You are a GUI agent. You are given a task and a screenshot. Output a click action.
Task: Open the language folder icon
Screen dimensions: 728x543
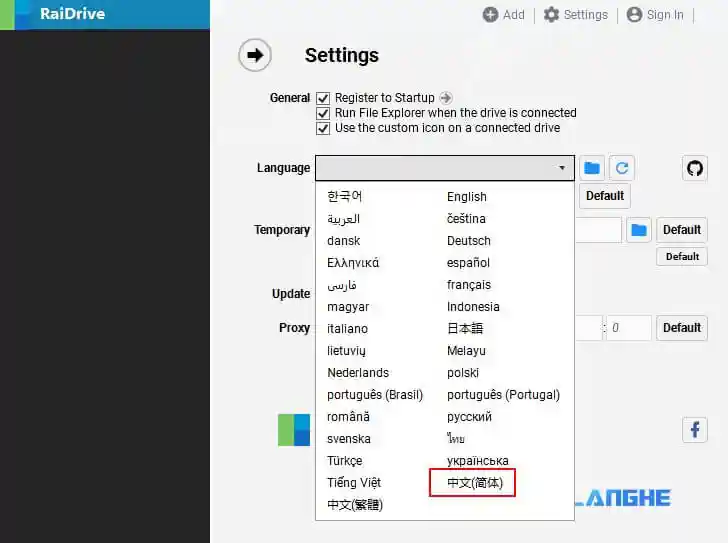coord(592,168)
